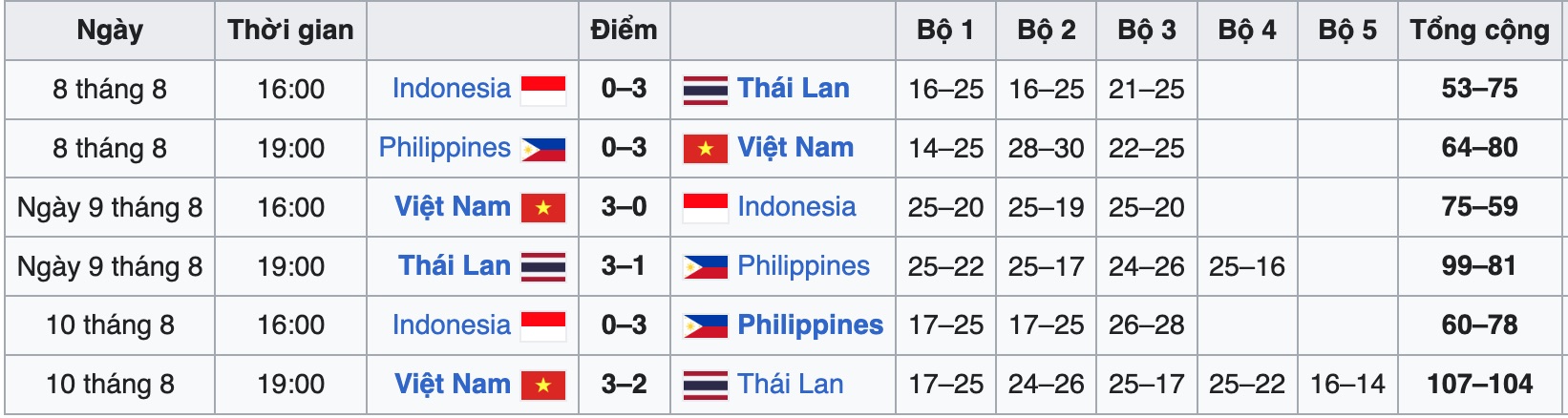Click the 107–104 total score cell

pos(1479,385)
